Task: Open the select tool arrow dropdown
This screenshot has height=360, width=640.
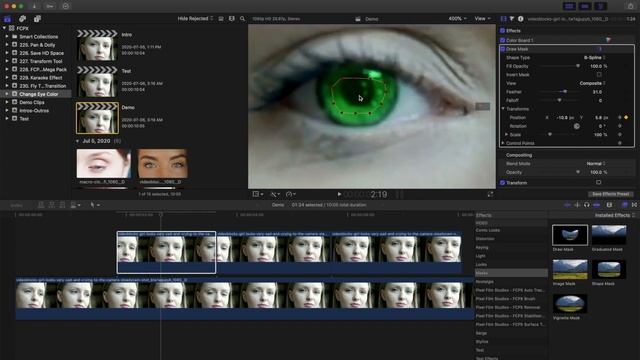Action: [x=95, y=205]
